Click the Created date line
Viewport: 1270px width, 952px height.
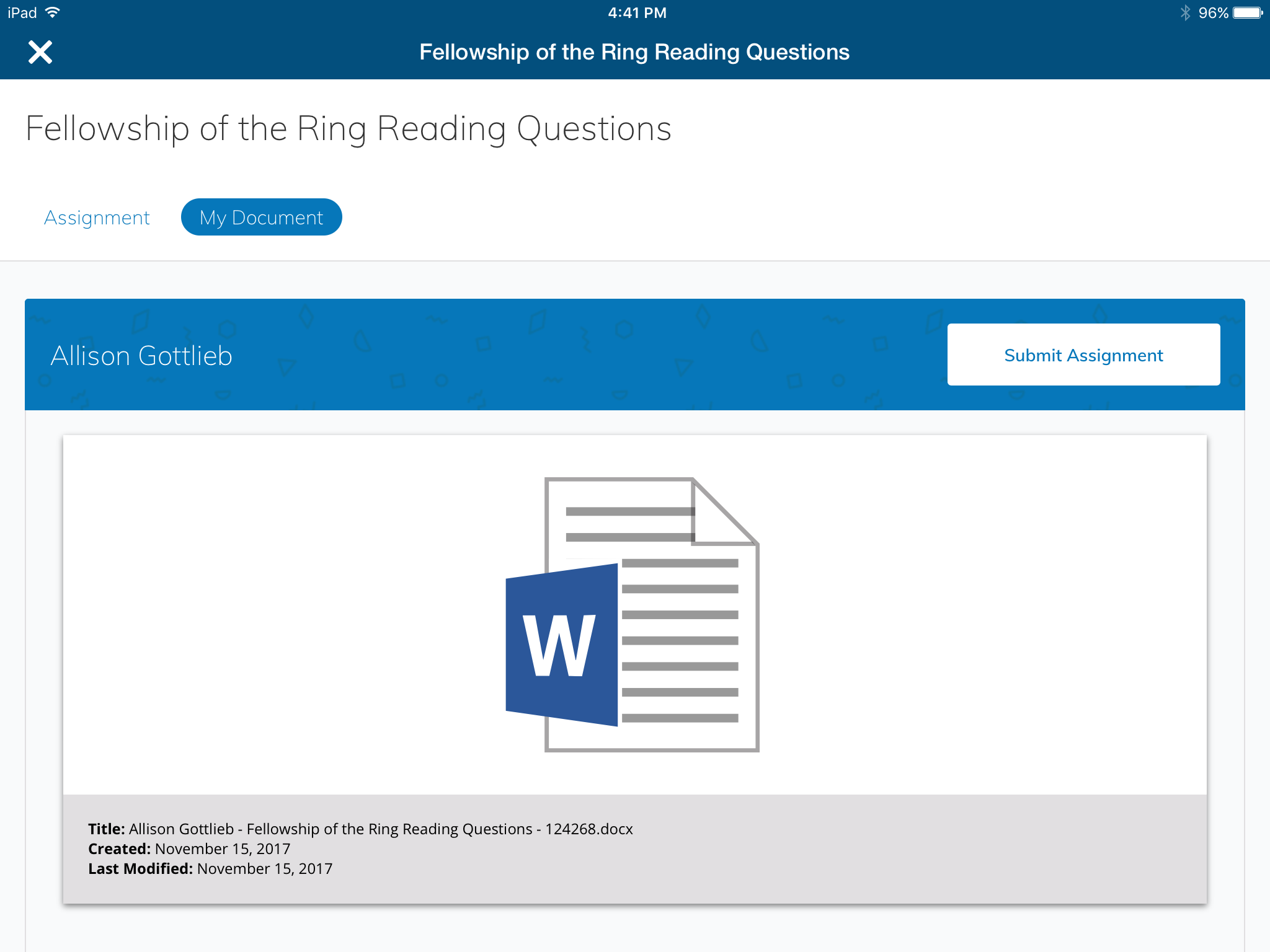tap(189, 848)
